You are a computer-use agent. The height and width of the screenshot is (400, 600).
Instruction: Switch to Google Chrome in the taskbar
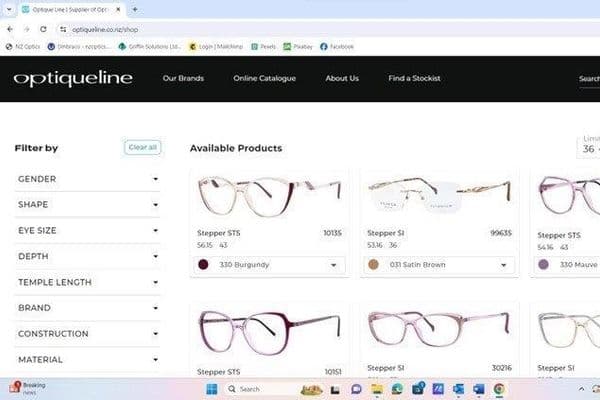pos(499,389)
